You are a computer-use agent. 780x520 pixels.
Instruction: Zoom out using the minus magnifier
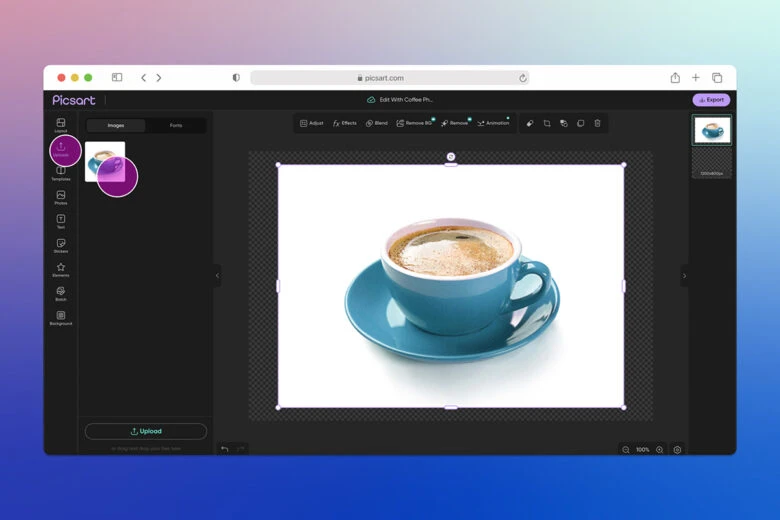626,450
